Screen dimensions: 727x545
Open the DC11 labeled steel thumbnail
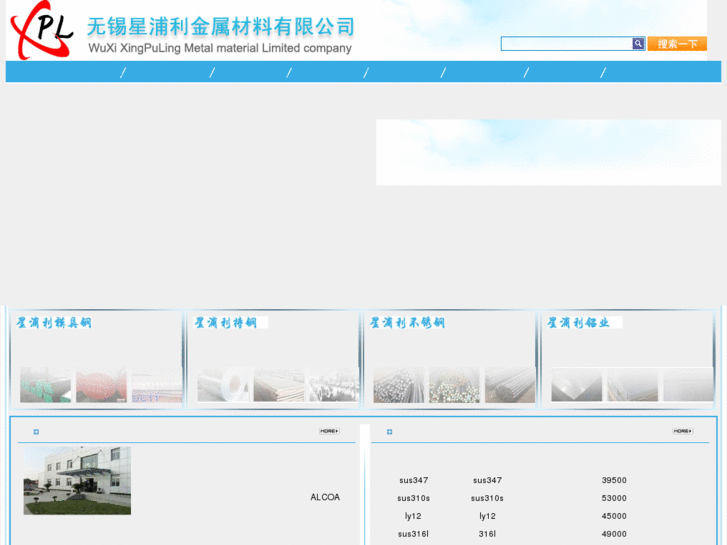pos(157,385)
